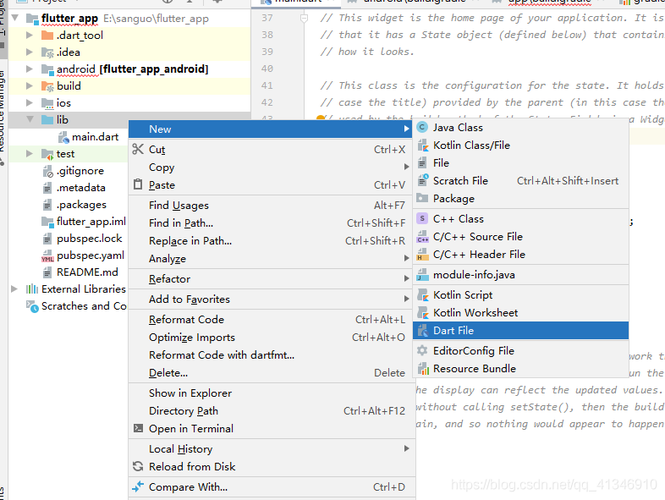Choose Show in Explorer

(x=271, y=393)
